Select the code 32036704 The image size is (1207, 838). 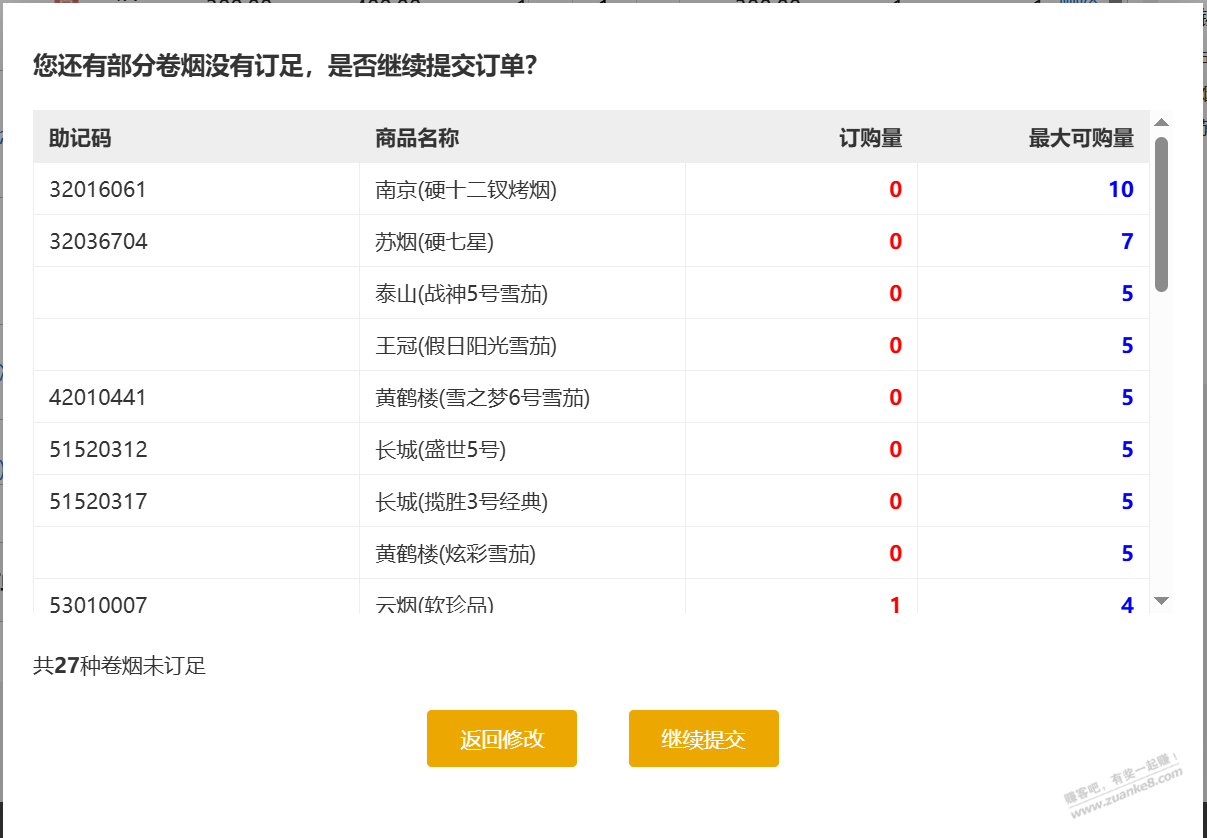click(x=98, y=241)
